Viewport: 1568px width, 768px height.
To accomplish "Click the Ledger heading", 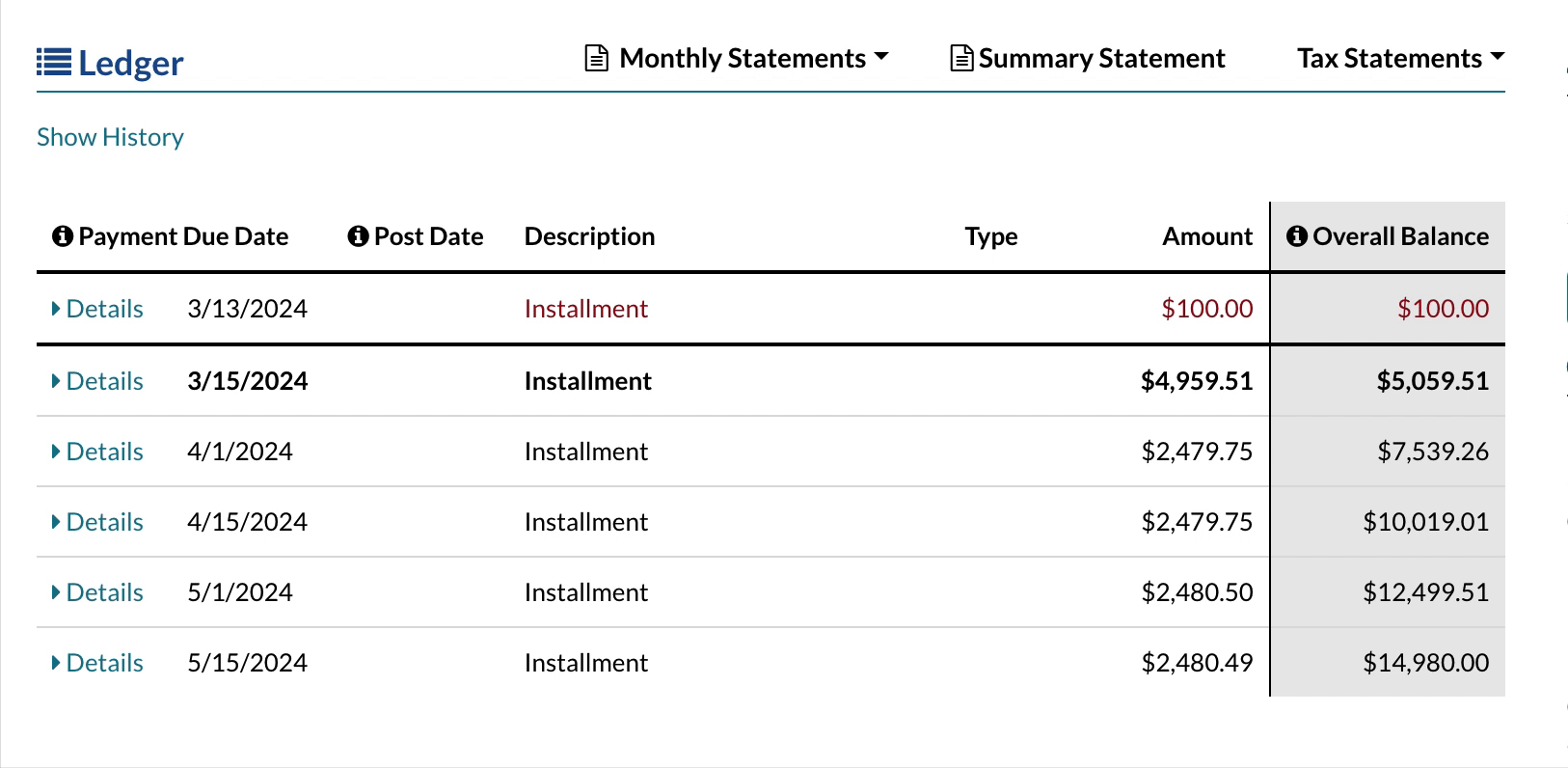I will click(x=130, y=64).
